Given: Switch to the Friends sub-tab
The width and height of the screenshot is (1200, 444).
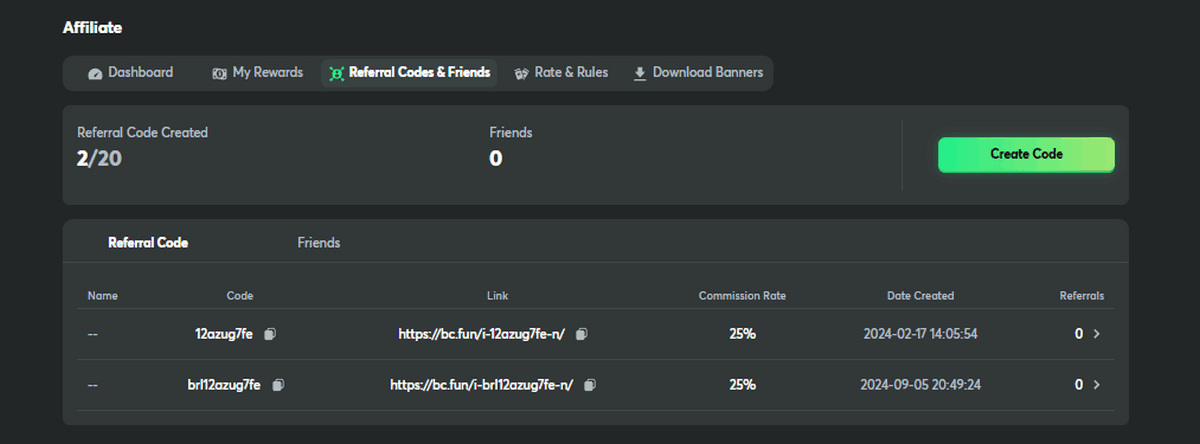Looking at the screenshot, I should coord(319,243).
